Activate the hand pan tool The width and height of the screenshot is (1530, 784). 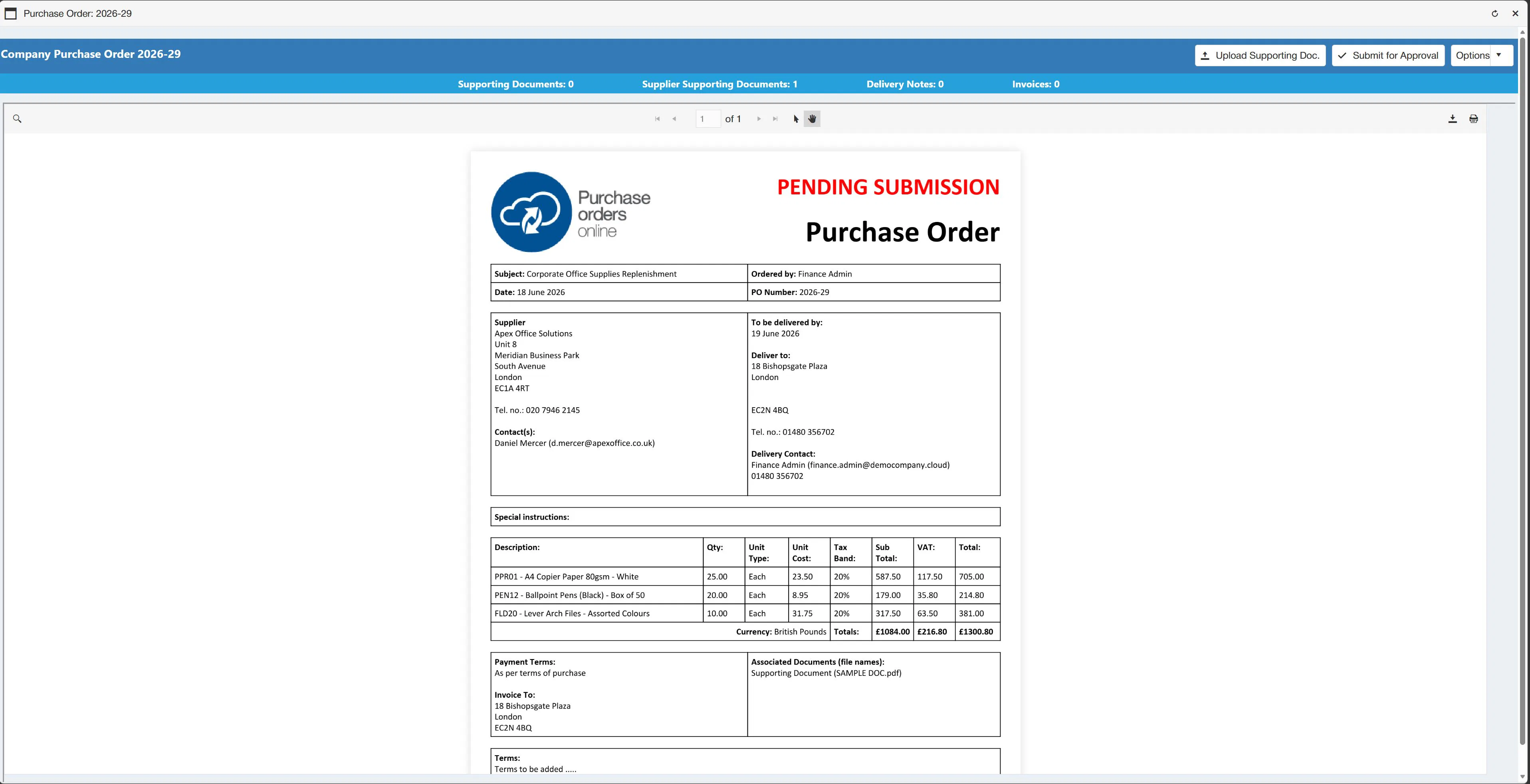(x=812, y=119)
